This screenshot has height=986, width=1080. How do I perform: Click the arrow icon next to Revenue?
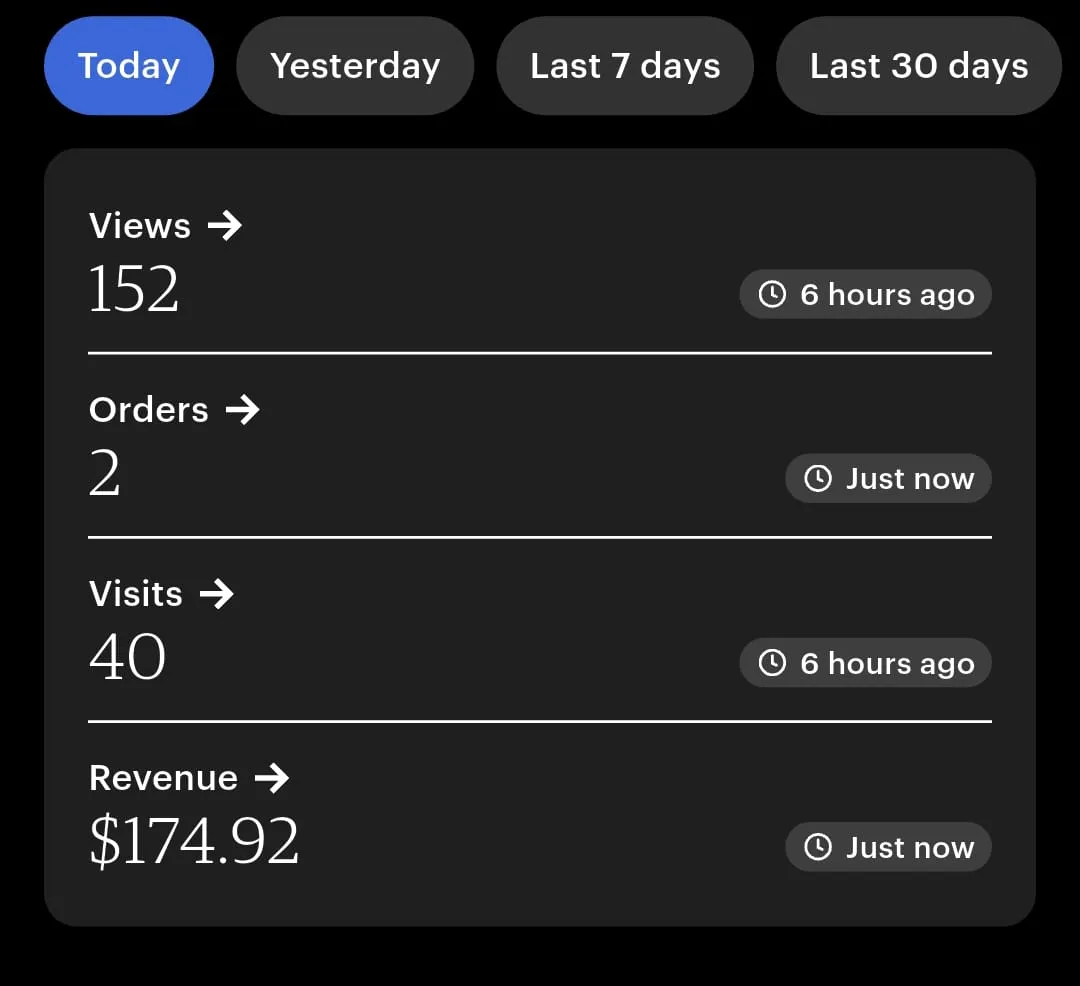click(271, 778)
